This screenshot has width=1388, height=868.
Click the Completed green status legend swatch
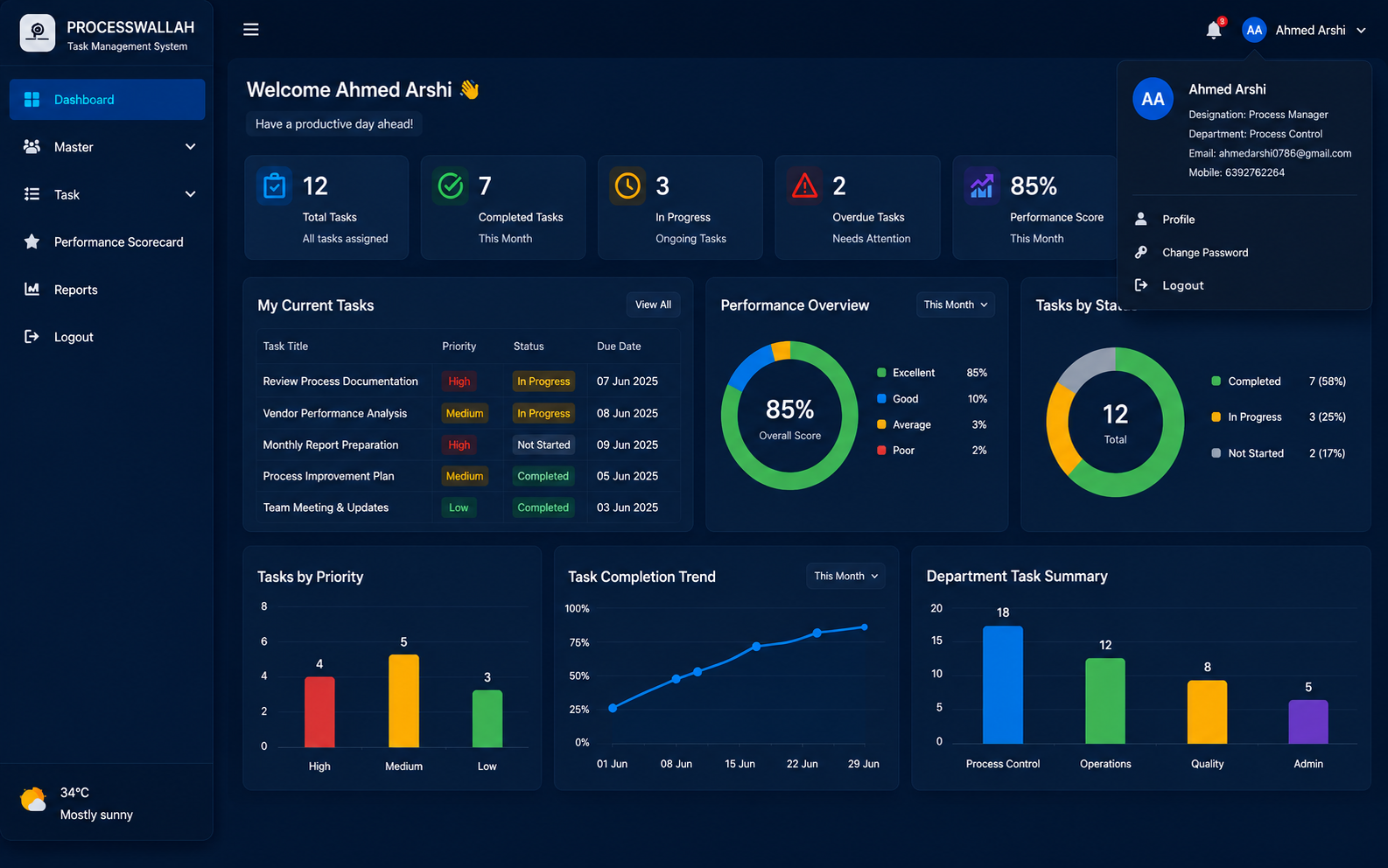tap(1216, 381)
